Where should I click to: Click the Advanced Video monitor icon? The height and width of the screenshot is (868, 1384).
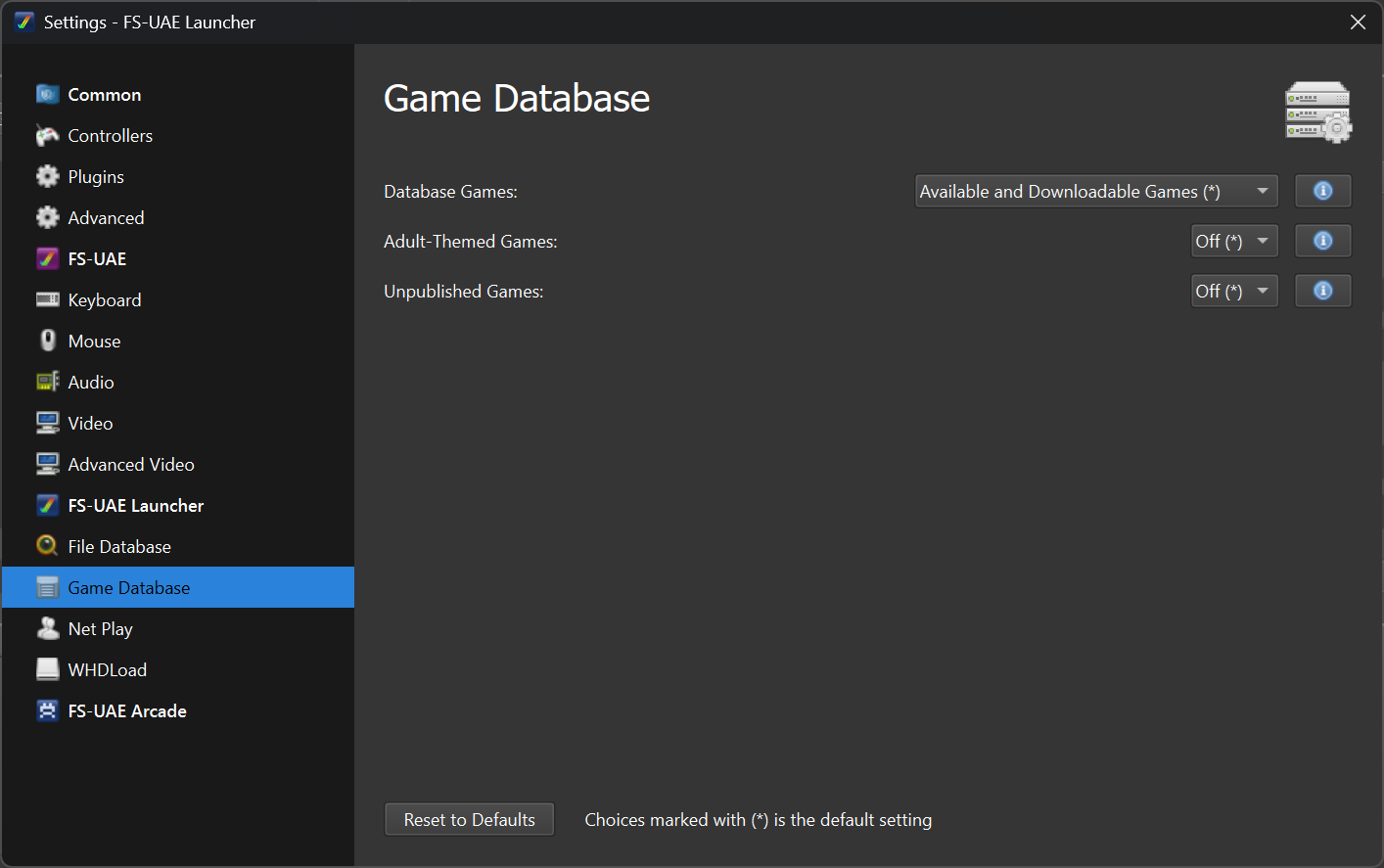click(47, 464)
